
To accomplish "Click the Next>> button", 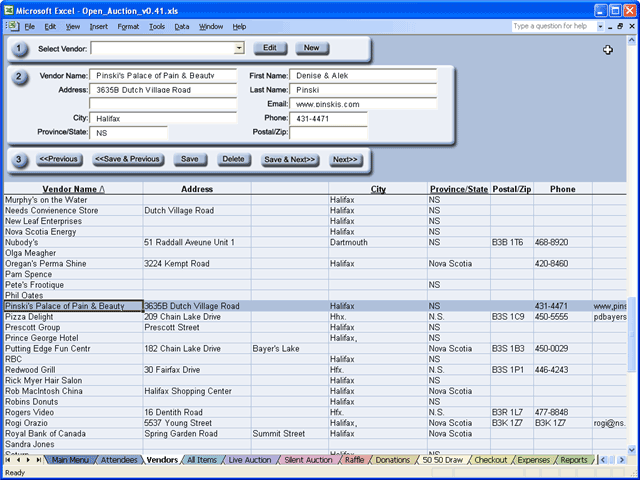I will 345,160.
